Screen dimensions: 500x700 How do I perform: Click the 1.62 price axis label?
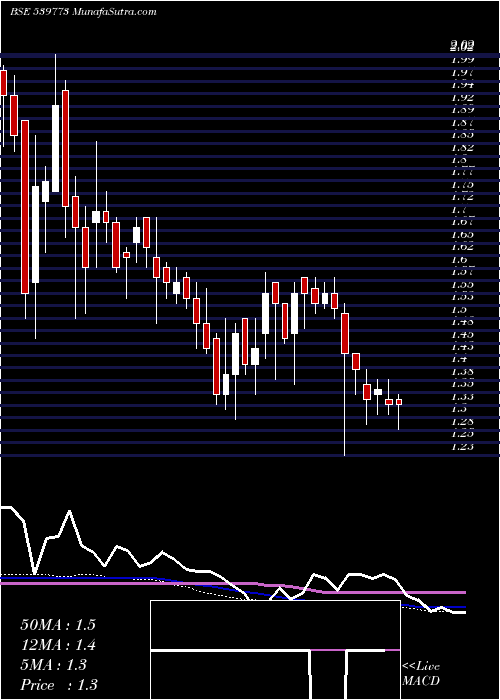pyautogui.click(x=462, y=246)
